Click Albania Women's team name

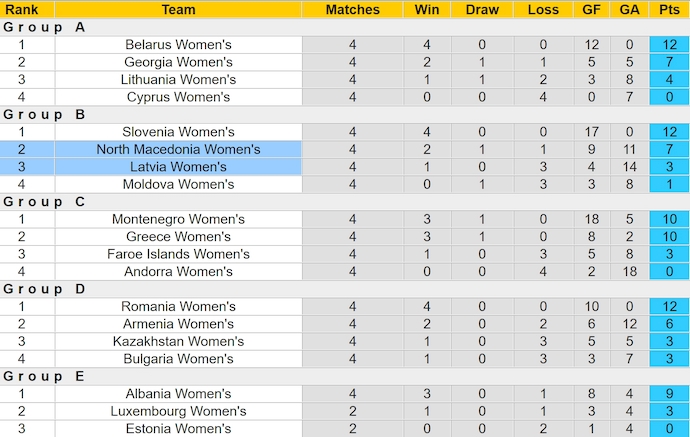[178, 394]
